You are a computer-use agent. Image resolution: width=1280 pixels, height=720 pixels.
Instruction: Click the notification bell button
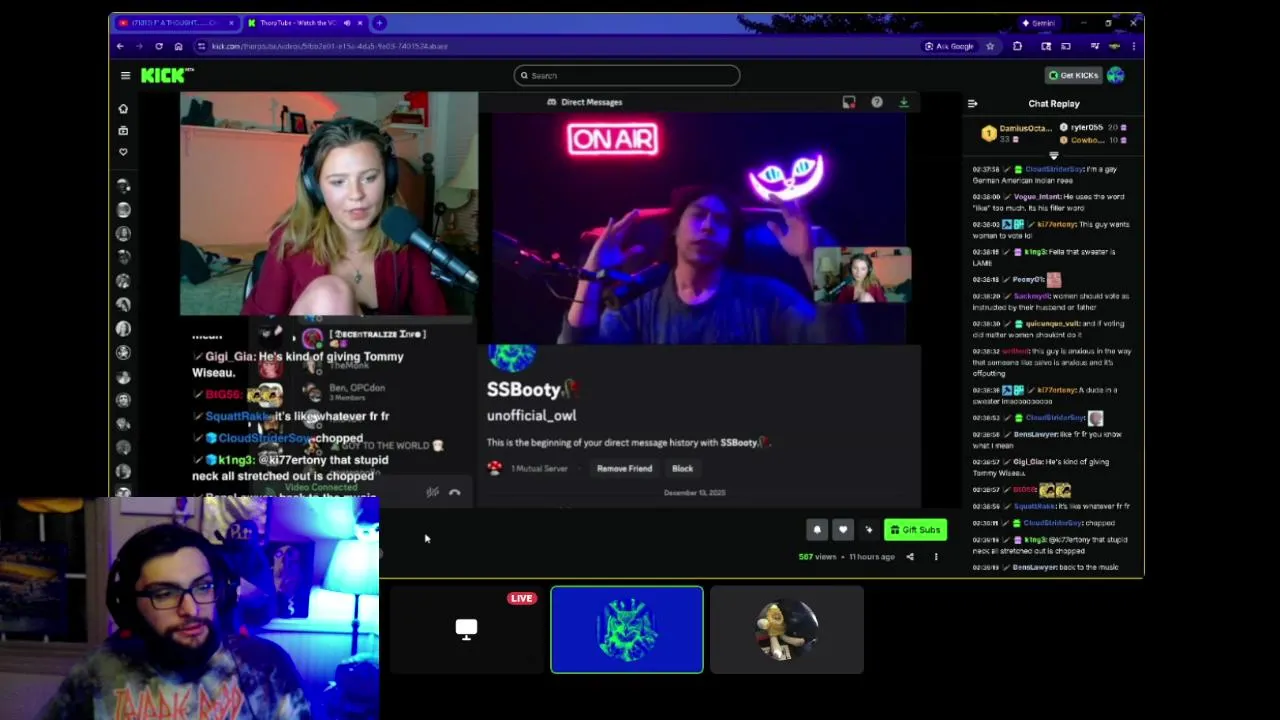pos(817,530)
